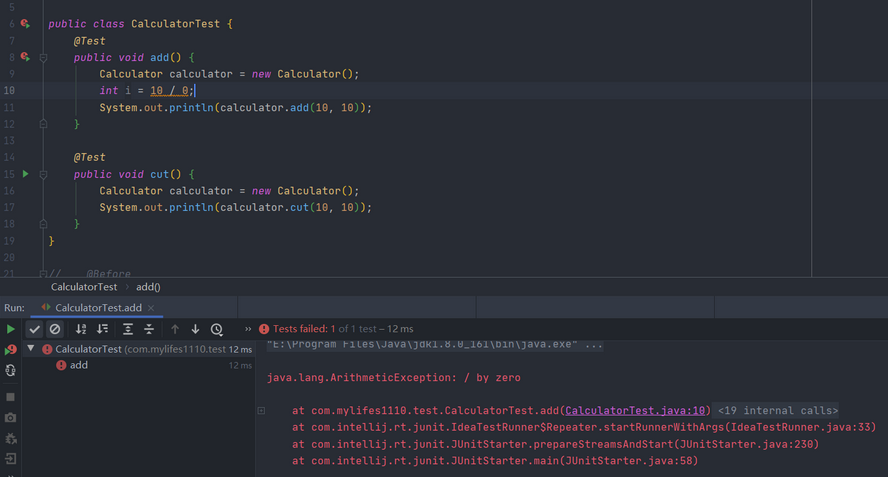Click the cut method name
The height and width of the screenshot is (478, 888).
160,174
